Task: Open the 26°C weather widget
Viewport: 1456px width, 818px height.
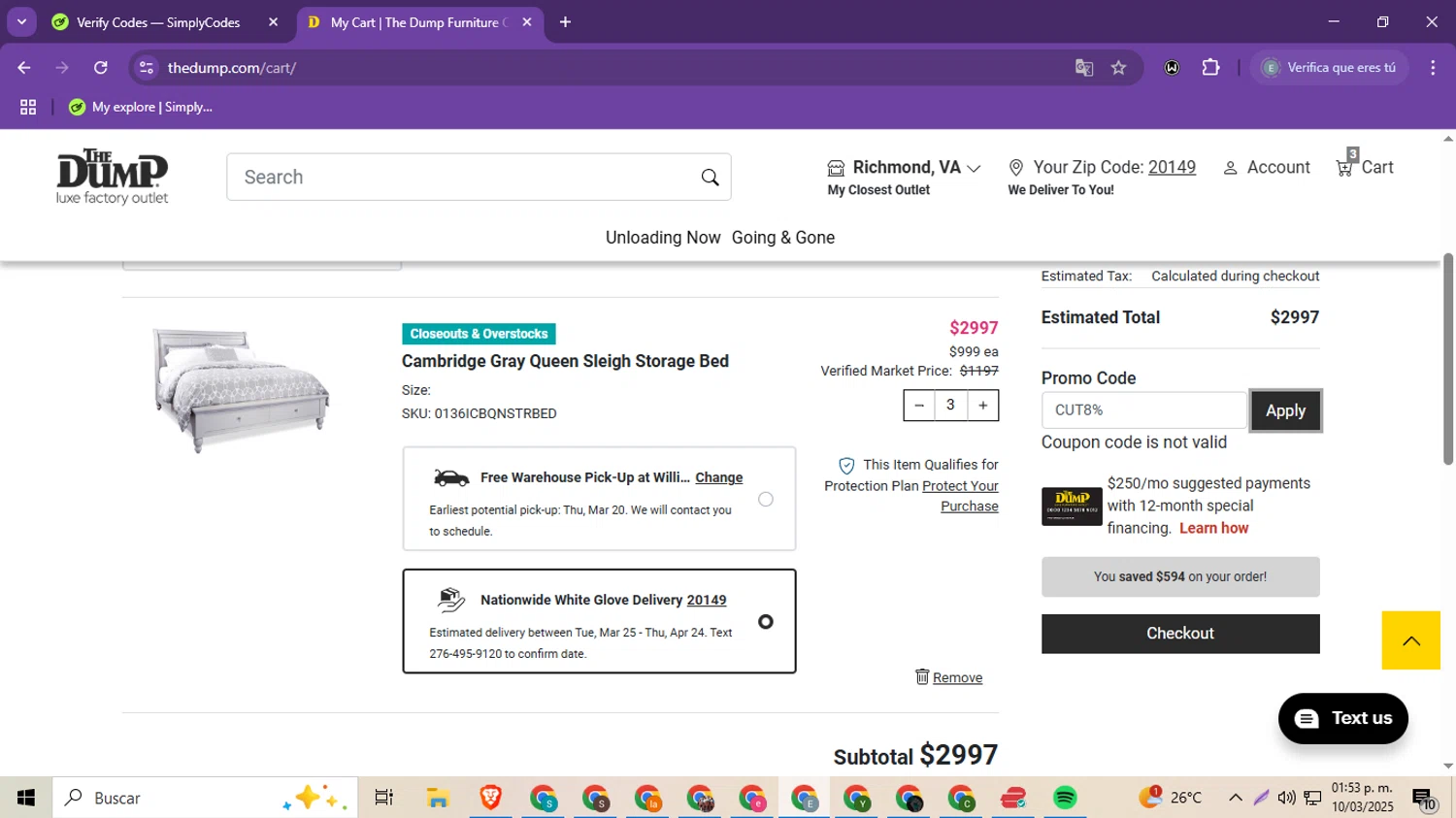Action: [1171, 798]
